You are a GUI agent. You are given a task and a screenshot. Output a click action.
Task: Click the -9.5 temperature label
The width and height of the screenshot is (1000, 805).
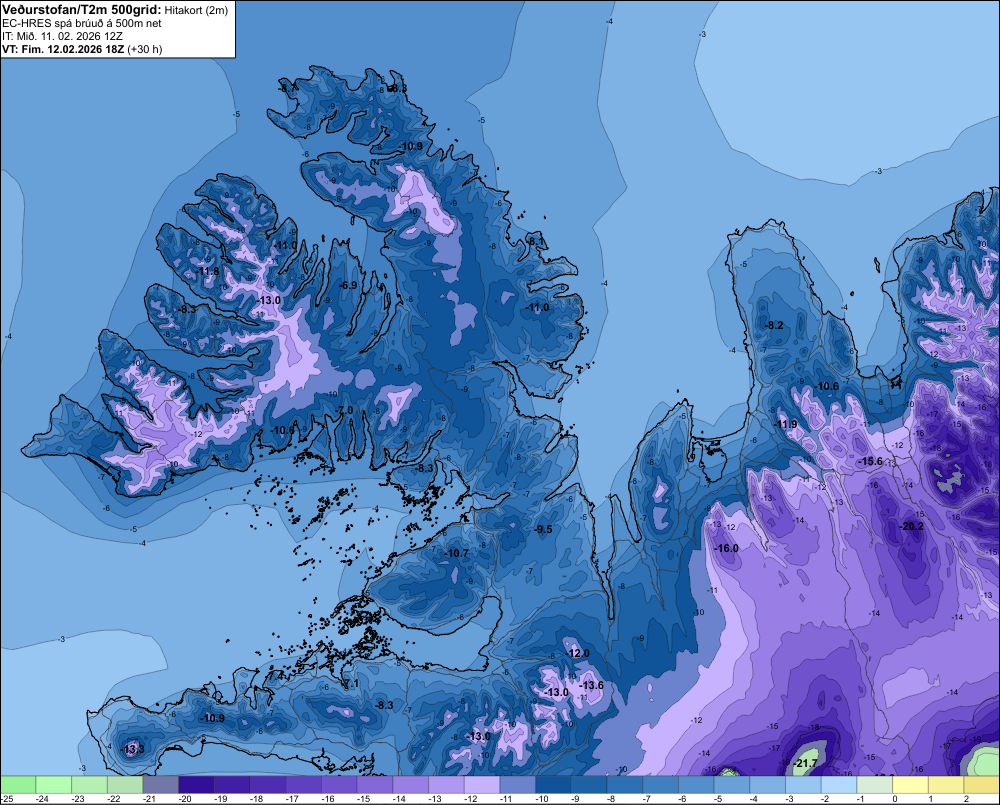pyautogui.click(x=543, y=529)
